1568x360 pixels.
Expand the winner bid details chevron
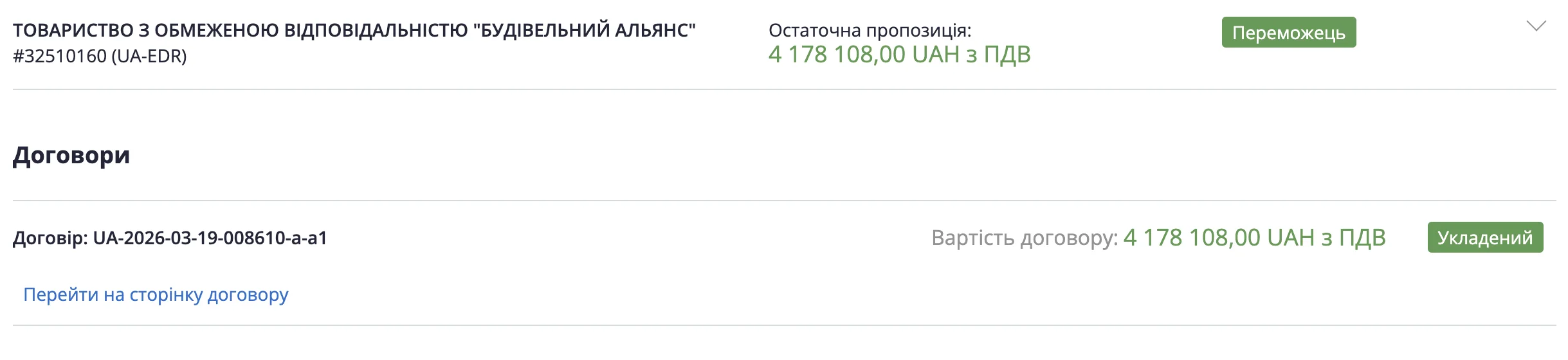pos(1536,26)
